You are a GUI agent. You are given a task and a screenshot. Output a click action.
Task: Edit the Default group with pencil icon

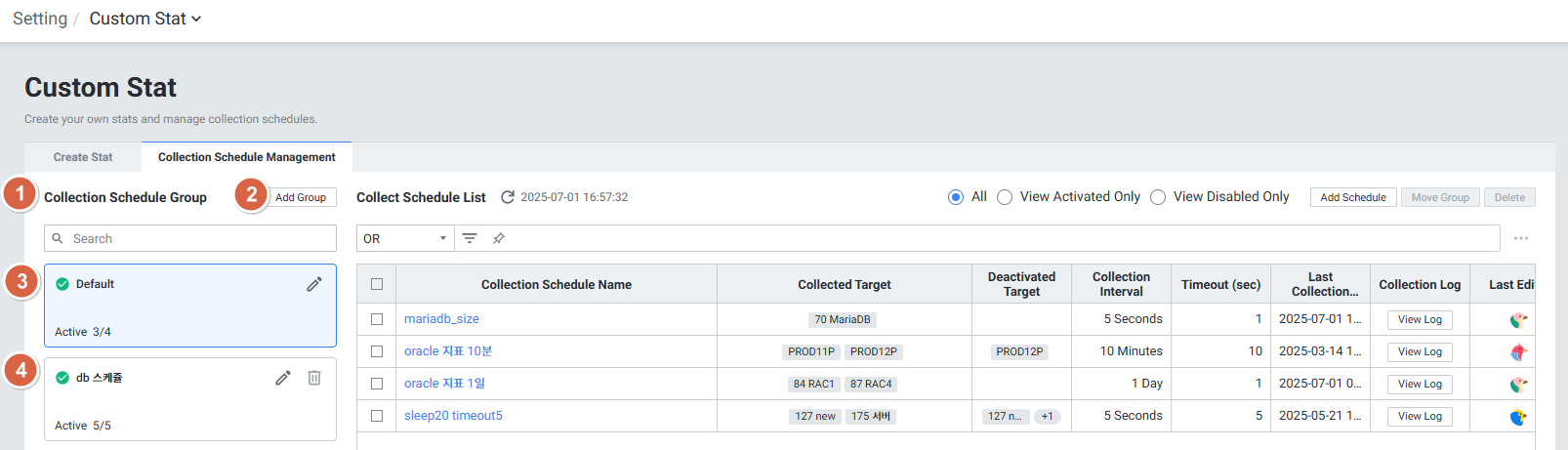(313, 284)
